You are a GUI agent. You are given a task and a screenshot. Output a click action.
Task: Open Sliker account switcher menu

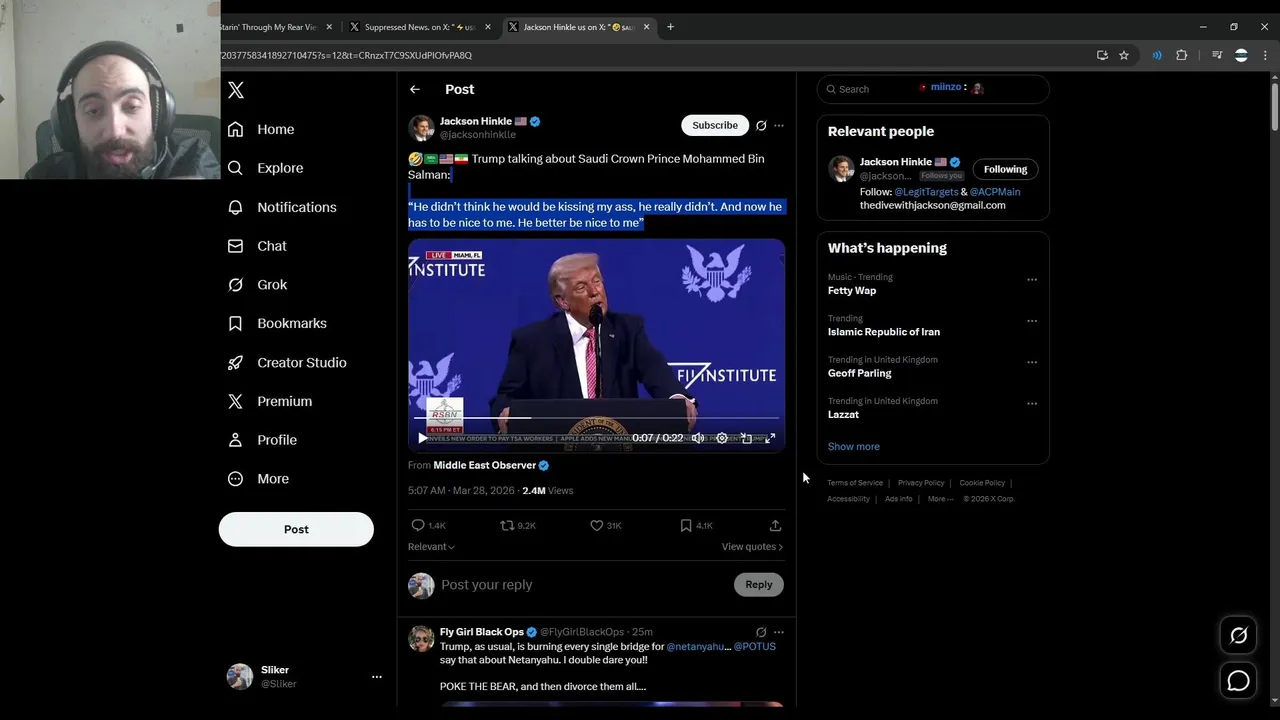point(376,677)
